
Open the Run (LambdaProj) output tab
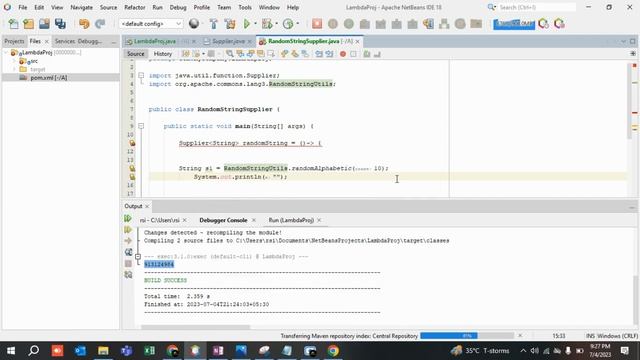tap(291, 220)
